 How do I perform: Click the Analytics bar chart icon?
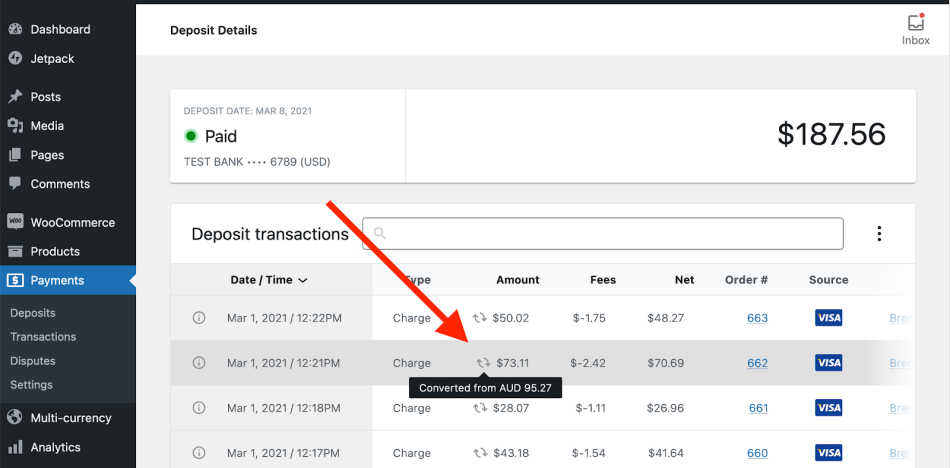pyautogui.click(x=15, y=447)
